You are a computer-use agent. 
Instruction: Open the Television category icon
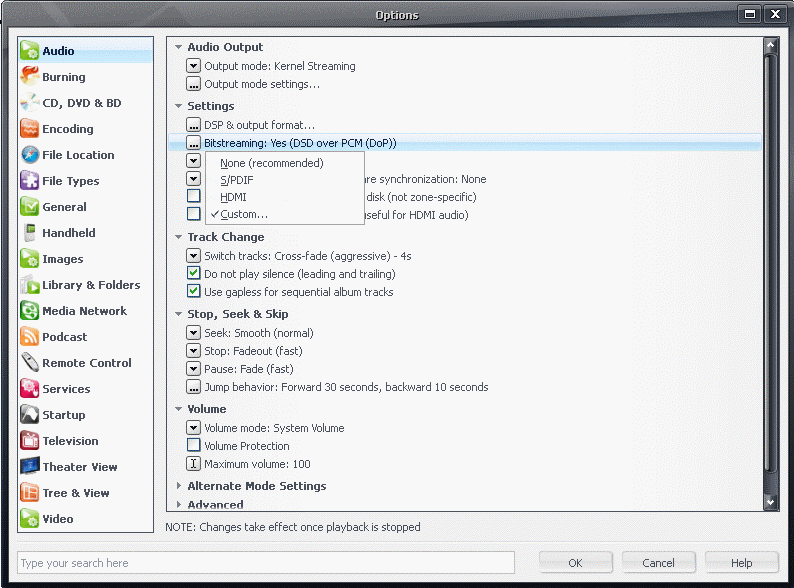coord(29,441)
